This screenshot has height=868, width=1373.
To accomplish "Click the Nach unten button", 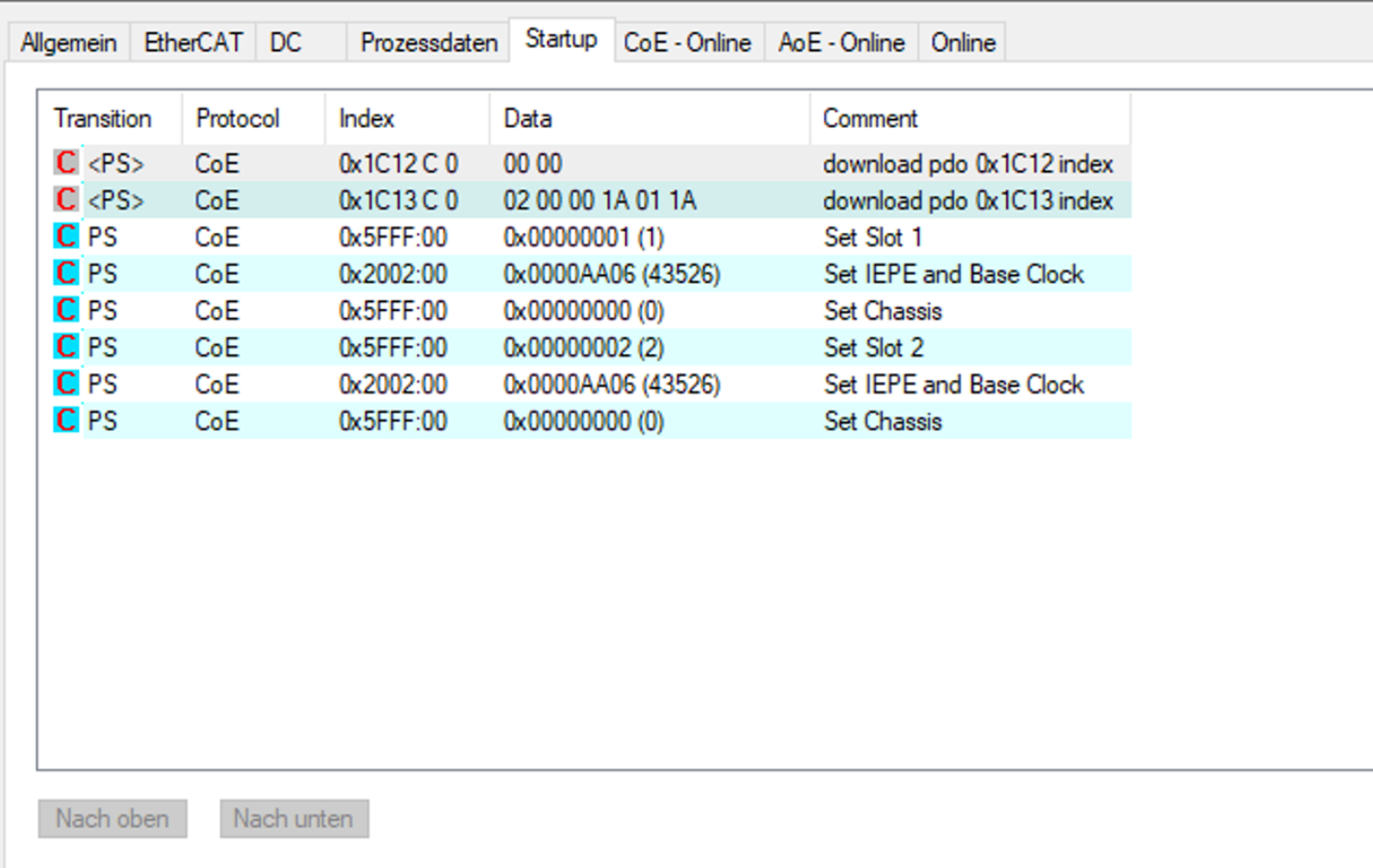I will click(294, 819).
